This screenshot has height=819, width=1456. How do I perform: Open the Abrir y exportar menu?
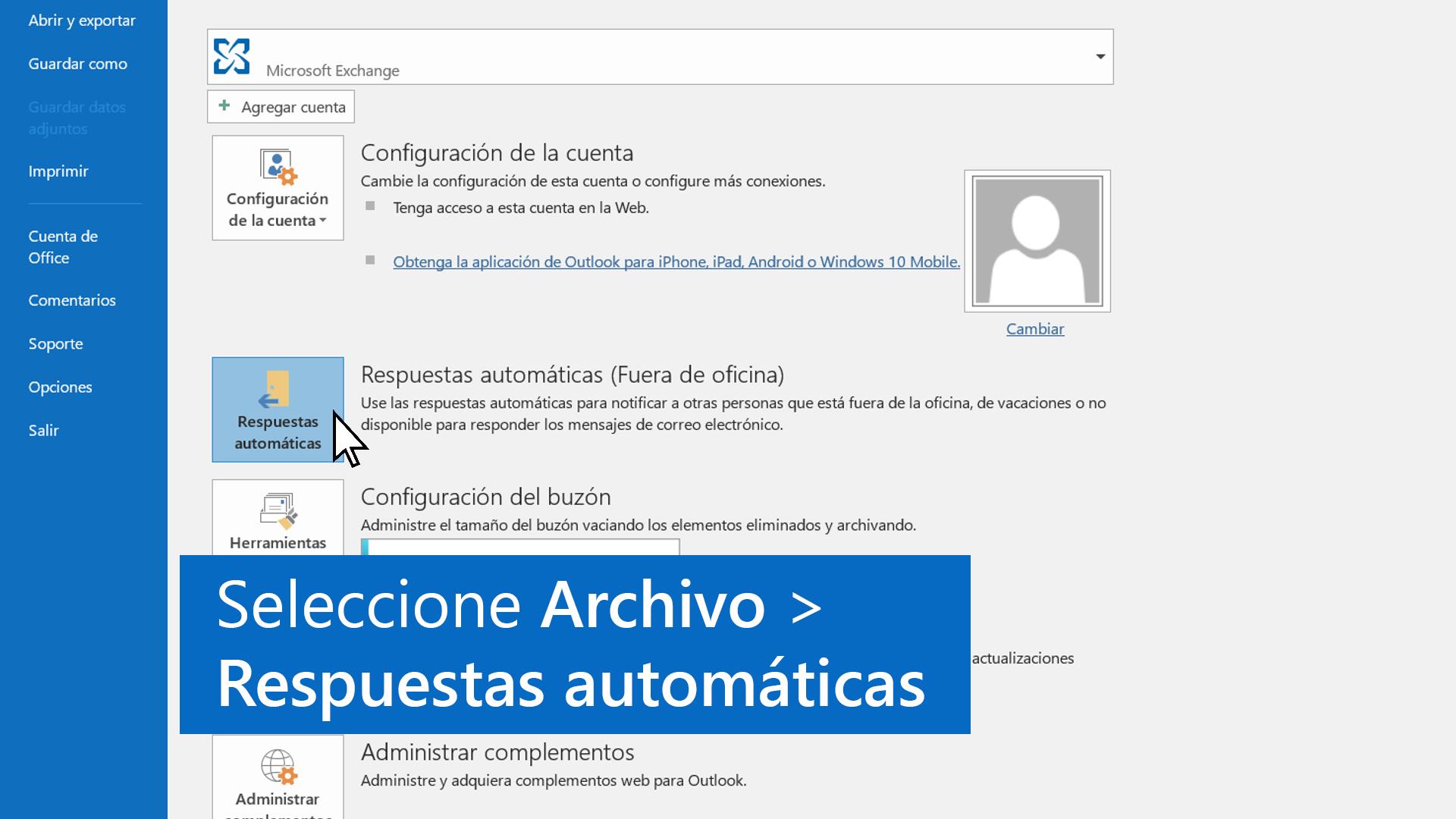pos(82,20)
